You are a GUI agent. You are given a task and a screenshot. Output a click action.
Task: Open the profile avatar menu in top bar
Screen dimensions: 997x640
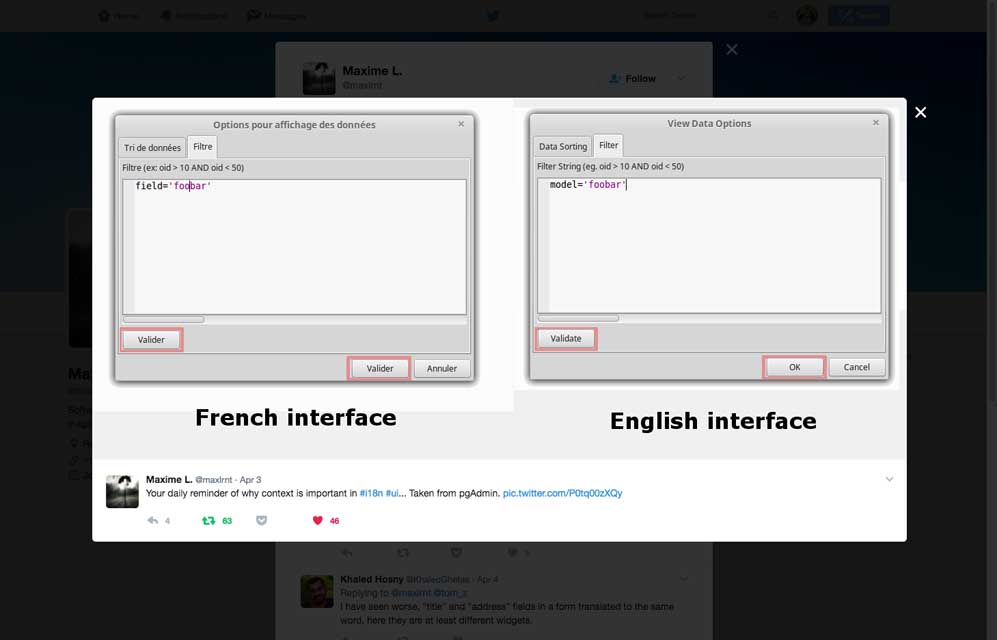[806, 16]
